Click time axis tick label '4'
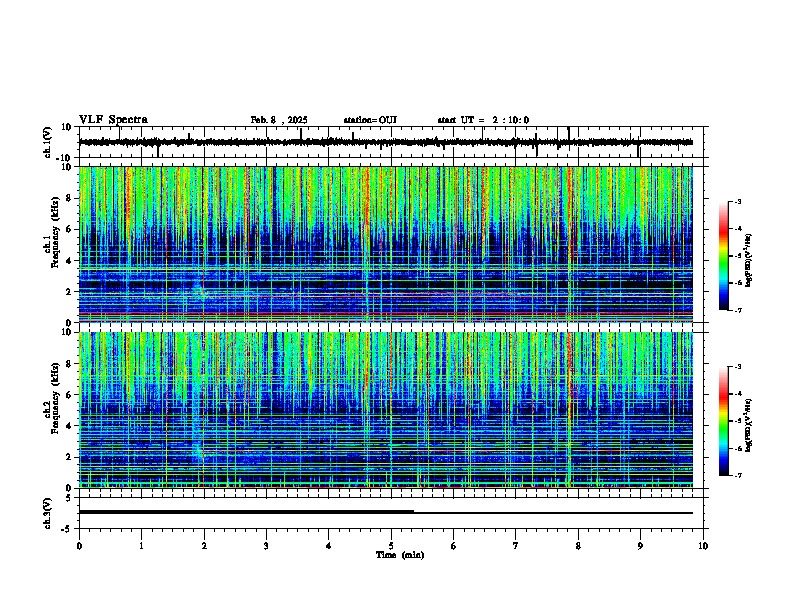792x612 pixels. [329, 546]
